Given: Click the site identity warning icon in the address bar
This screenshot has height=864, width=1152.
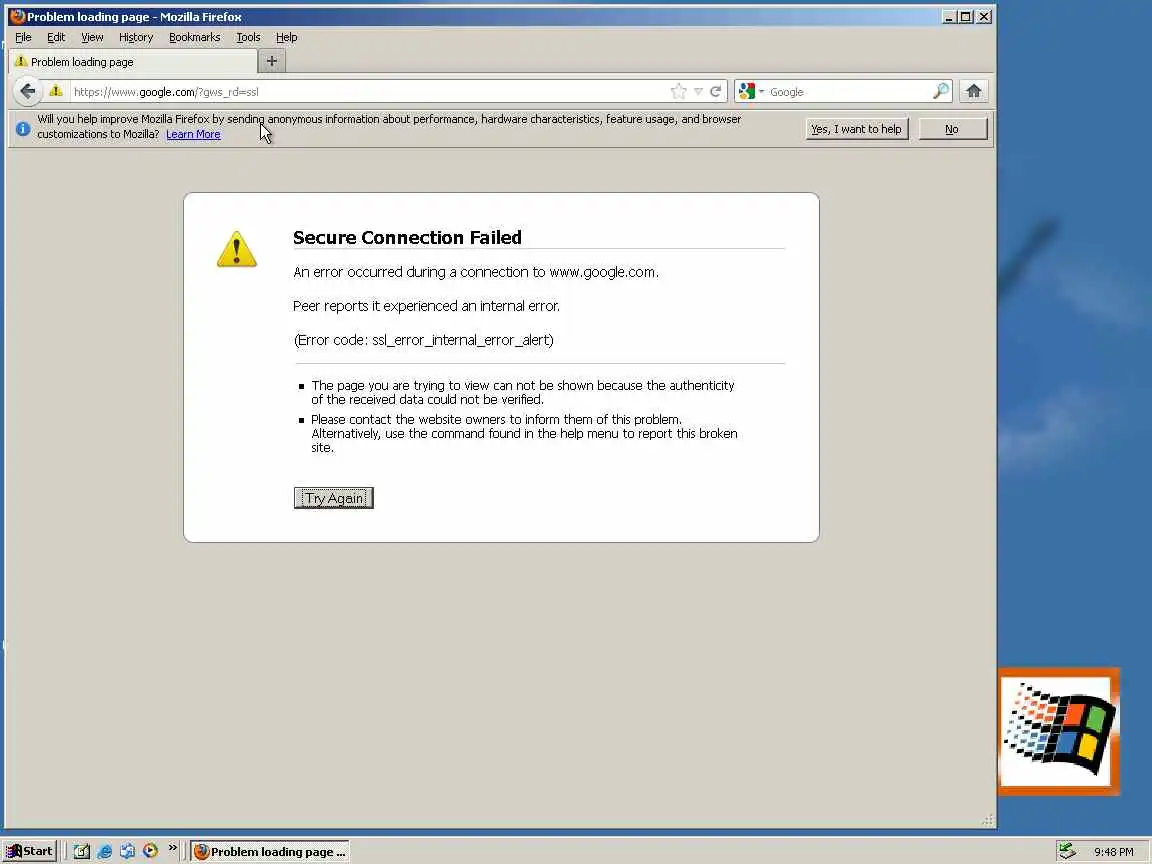Looking at the screenshot, I should coord(56,91).
